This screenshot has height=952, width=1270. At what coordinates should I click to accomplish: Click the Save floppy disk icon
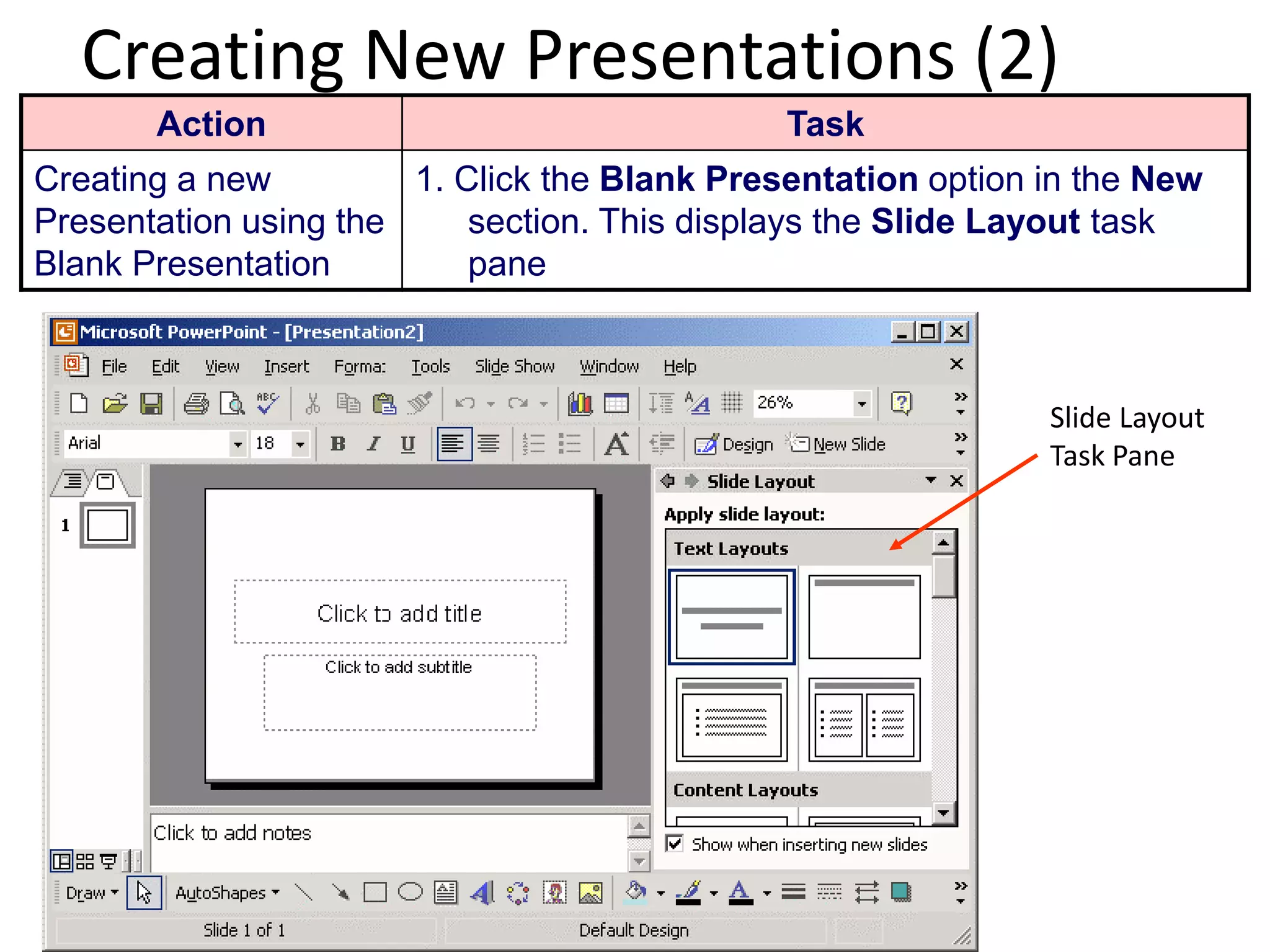coord(151,404)
